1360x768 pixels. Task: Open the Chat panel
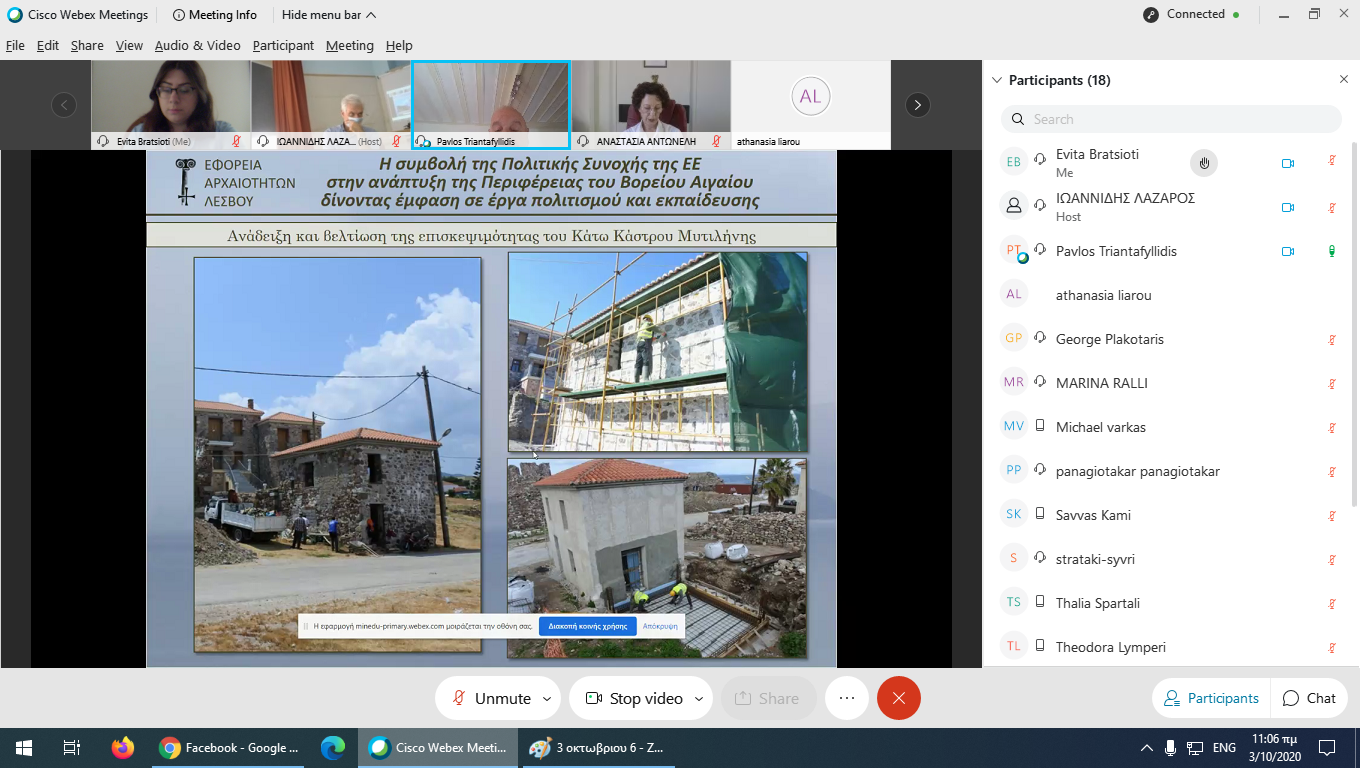click(x=1309, y=698)
